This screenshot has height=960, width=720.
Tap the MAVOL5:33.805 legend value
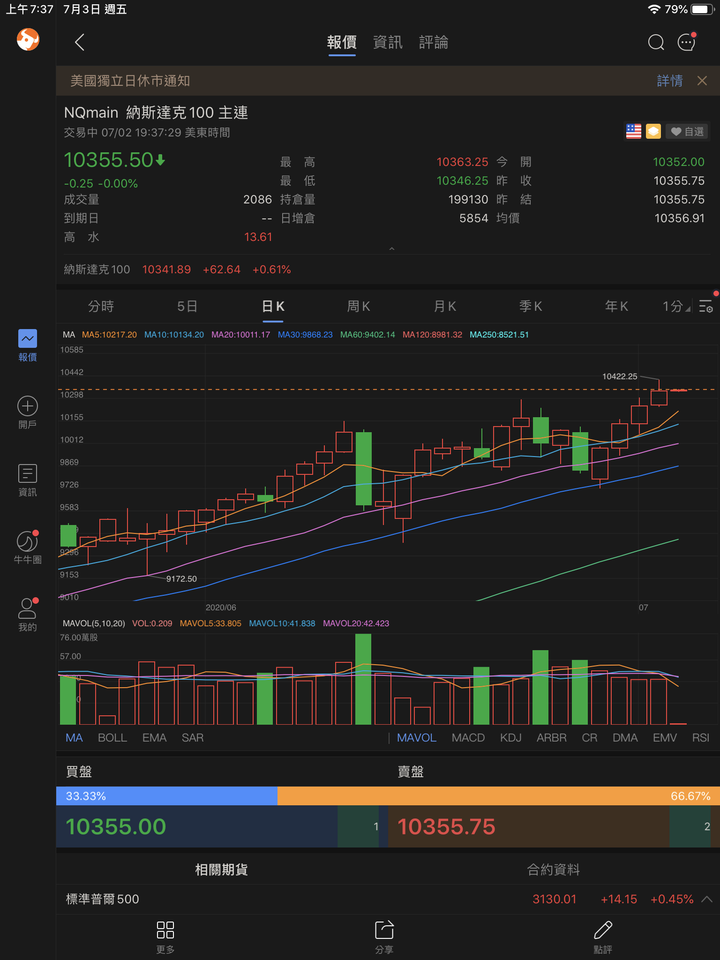tap(211, 623)
